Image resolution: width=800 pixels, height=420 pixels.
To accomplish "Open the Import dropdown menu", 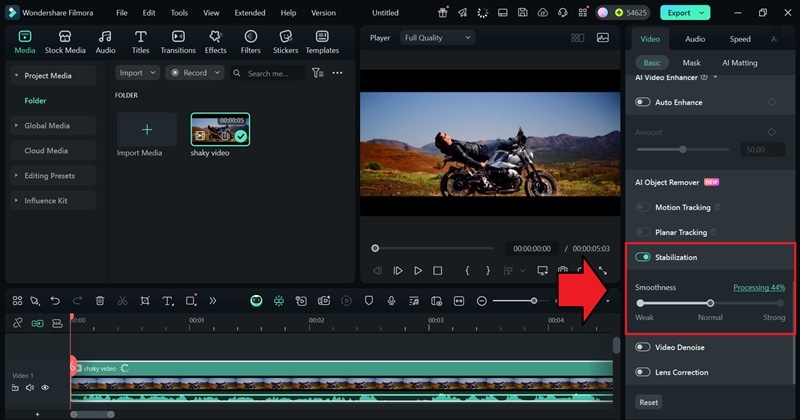I will click(x=136, y=73).
